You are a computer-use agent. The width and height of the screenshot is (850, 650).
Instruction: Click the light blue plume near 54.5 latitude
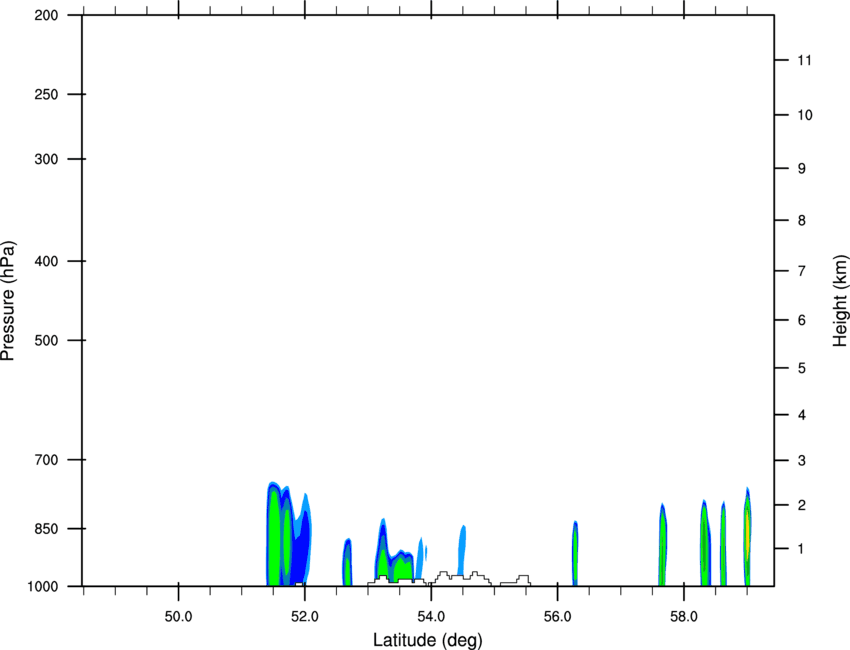462,550
